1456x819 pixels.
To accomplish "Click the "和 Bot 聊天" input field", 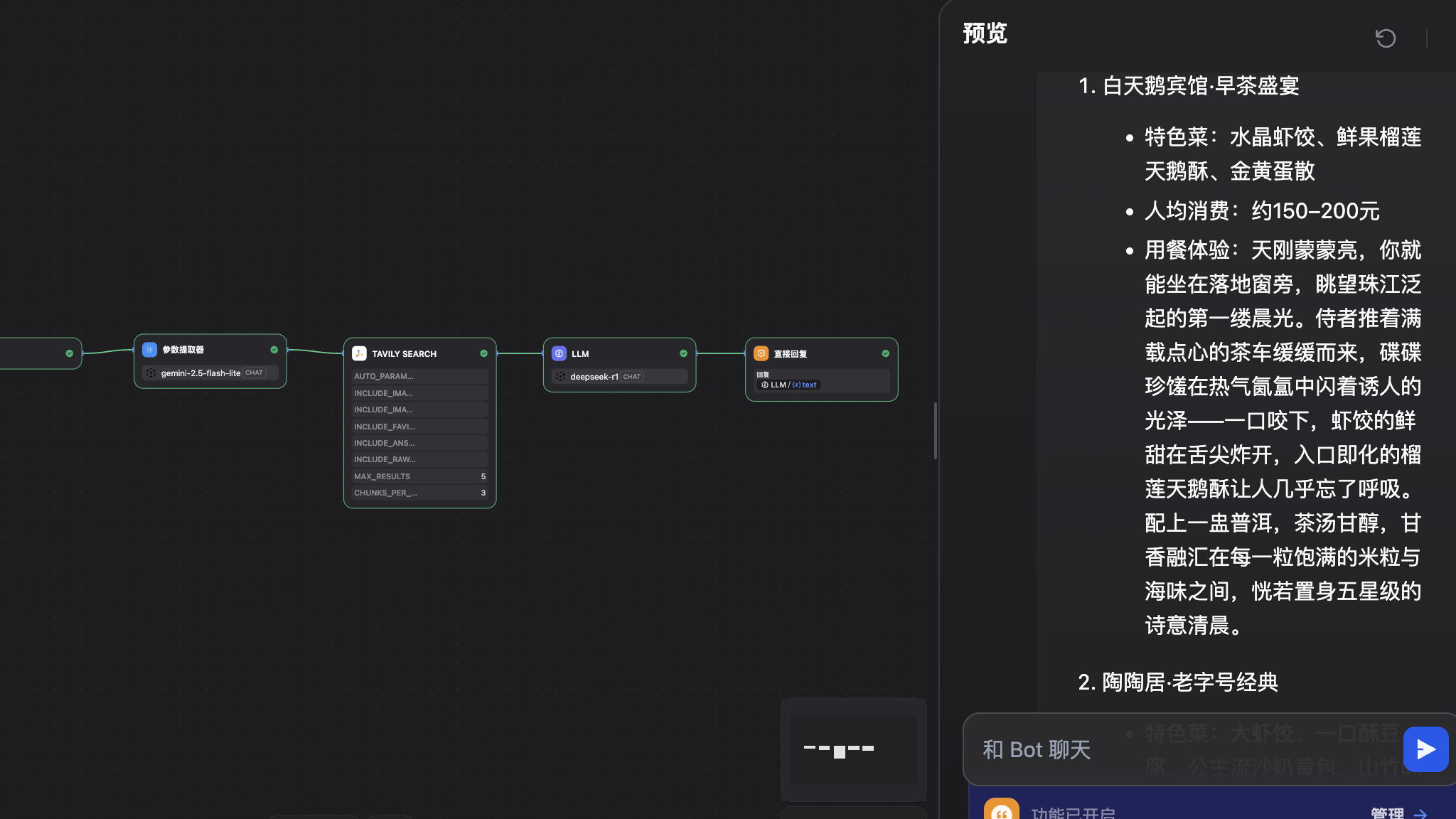I will point(1183,749).
